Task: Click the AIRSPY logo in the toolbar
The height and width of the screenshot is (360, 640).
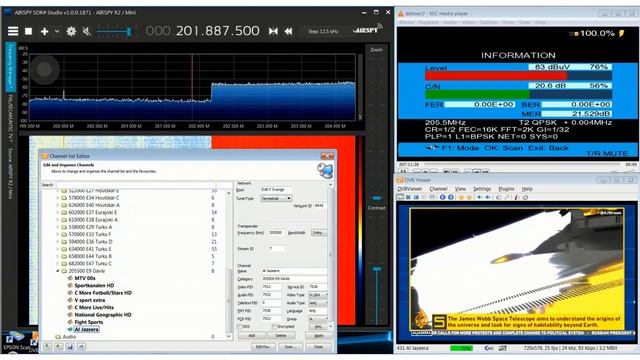Action: [368, 29]
